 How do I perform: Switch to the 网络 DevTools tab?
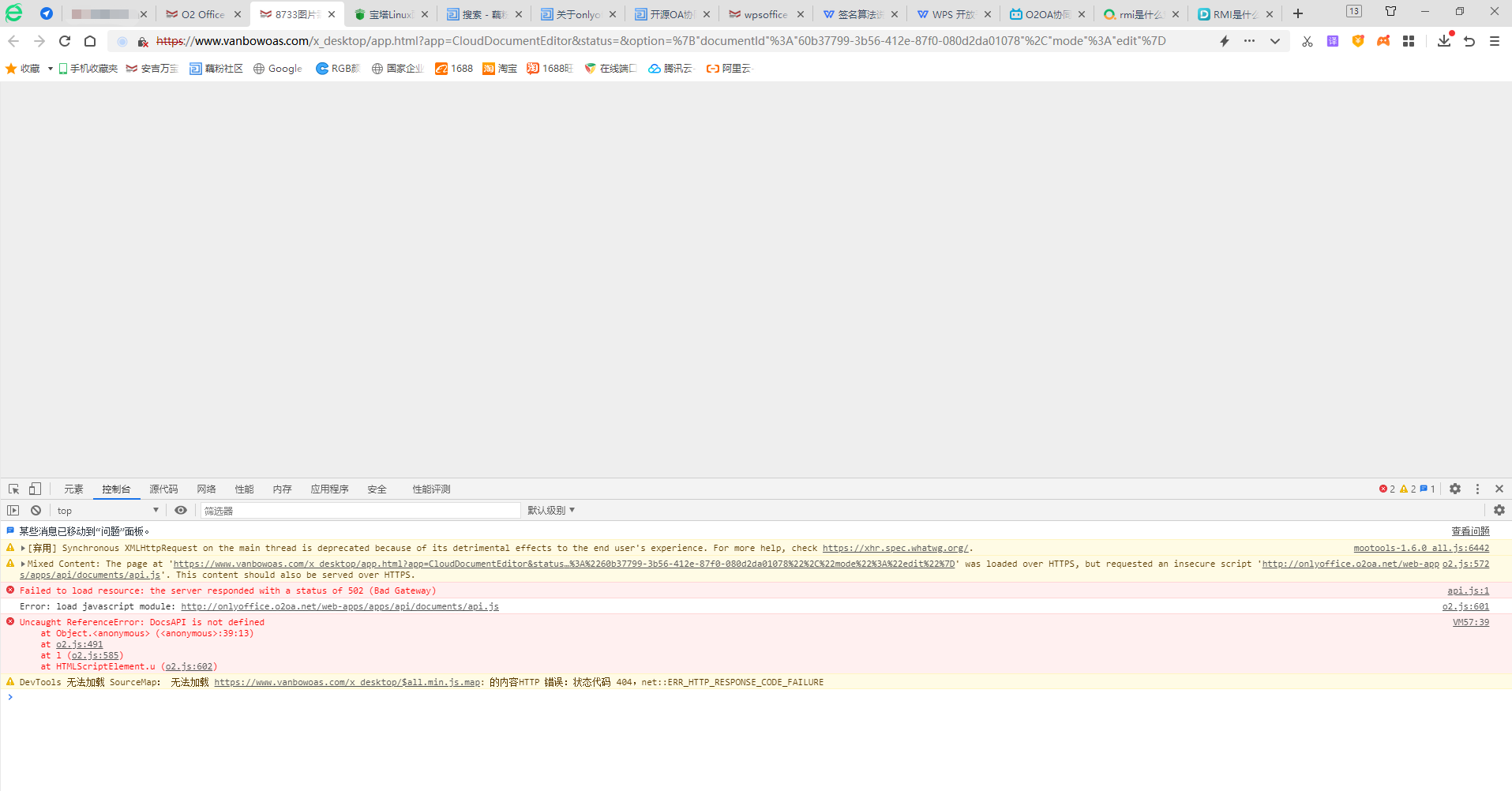[x=206, y=489]
